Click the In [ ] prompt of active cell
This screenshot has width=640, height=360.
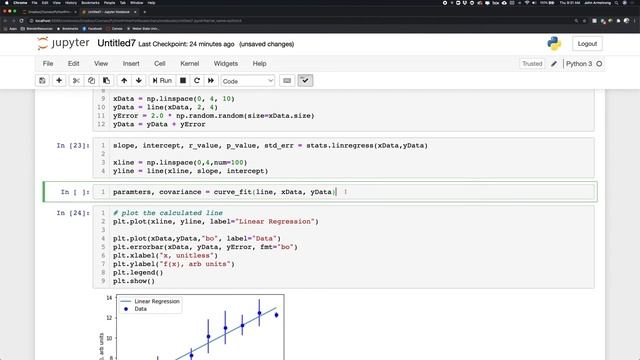pos(75,192)
